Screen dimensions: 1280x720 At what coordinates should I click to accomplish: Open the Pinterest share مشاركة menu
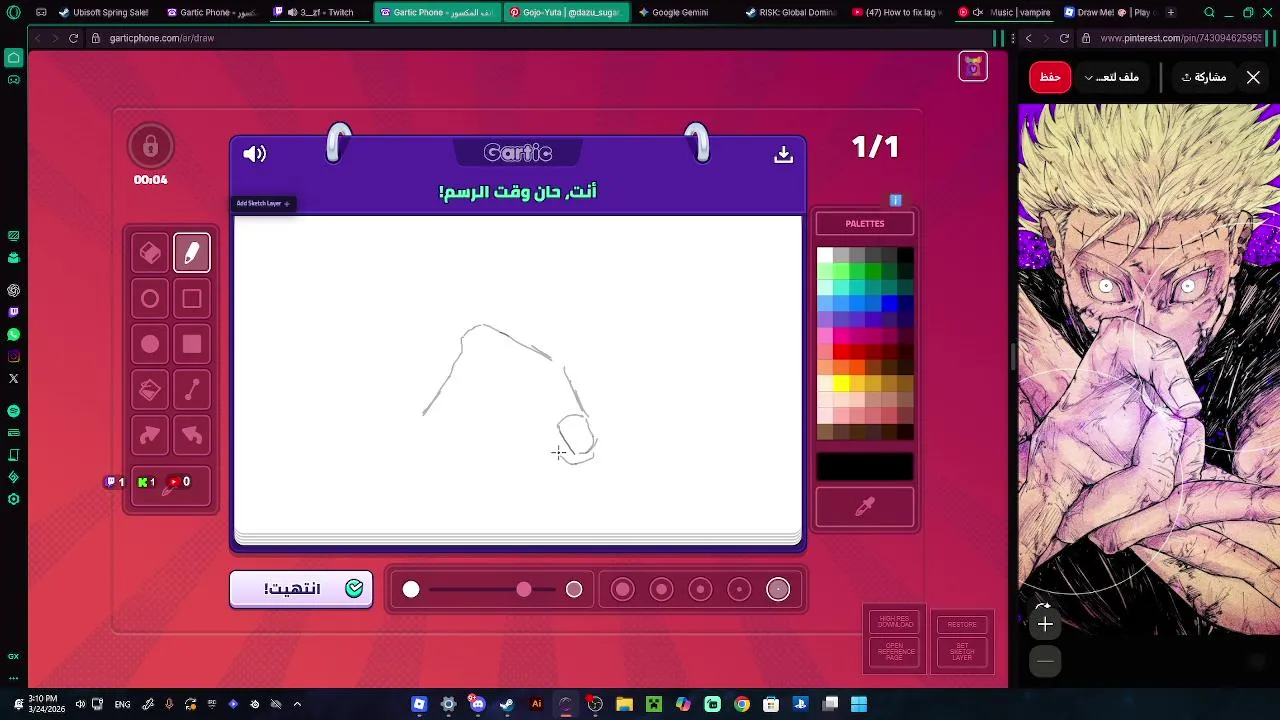coord(1204,77)
